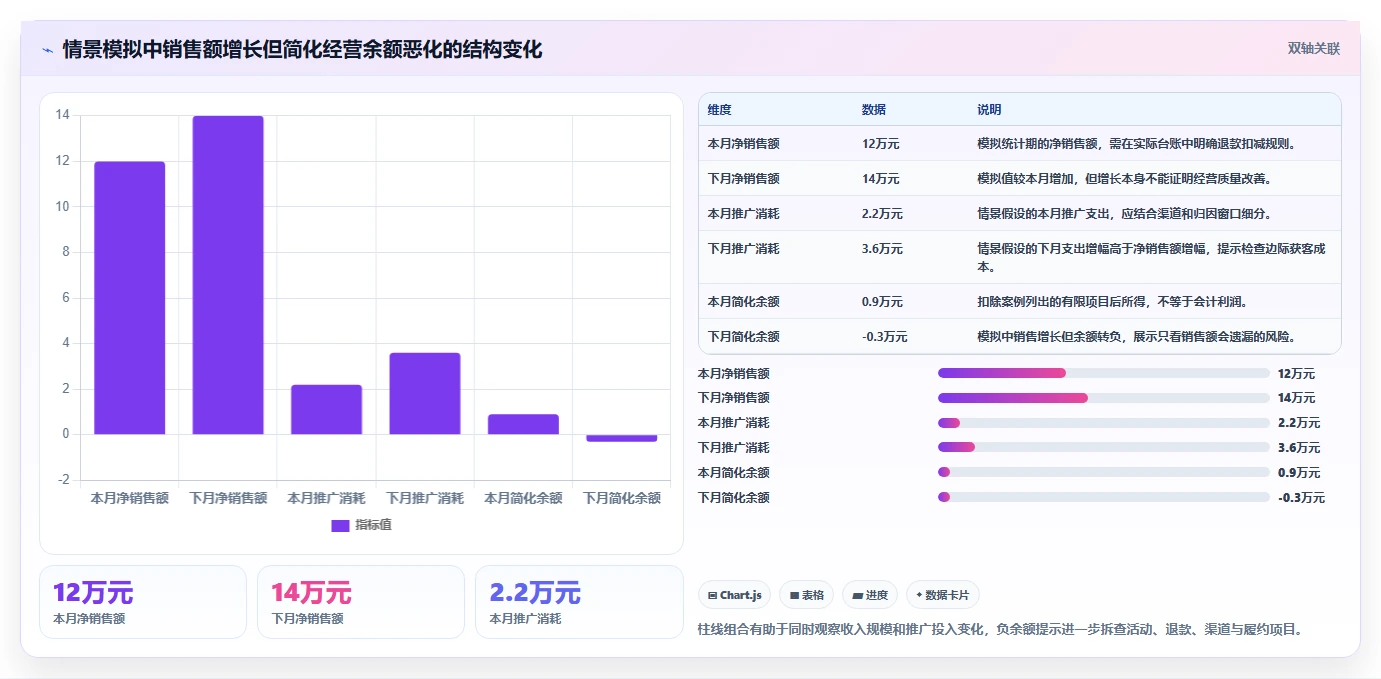The image size is (1381, 679).
Task: Click the table cell 3.6万元
Action: 882,249
